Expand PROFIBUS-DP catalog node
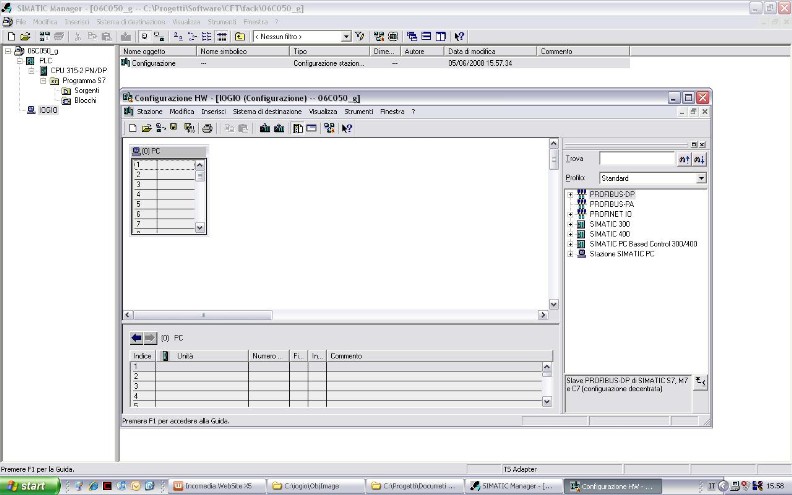This screenshot has height=495, width=792. tap(570, 194)
